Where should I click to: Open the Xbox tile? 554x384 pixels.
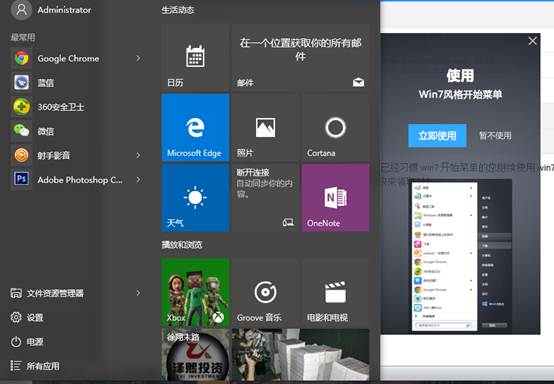coord(195,293)
